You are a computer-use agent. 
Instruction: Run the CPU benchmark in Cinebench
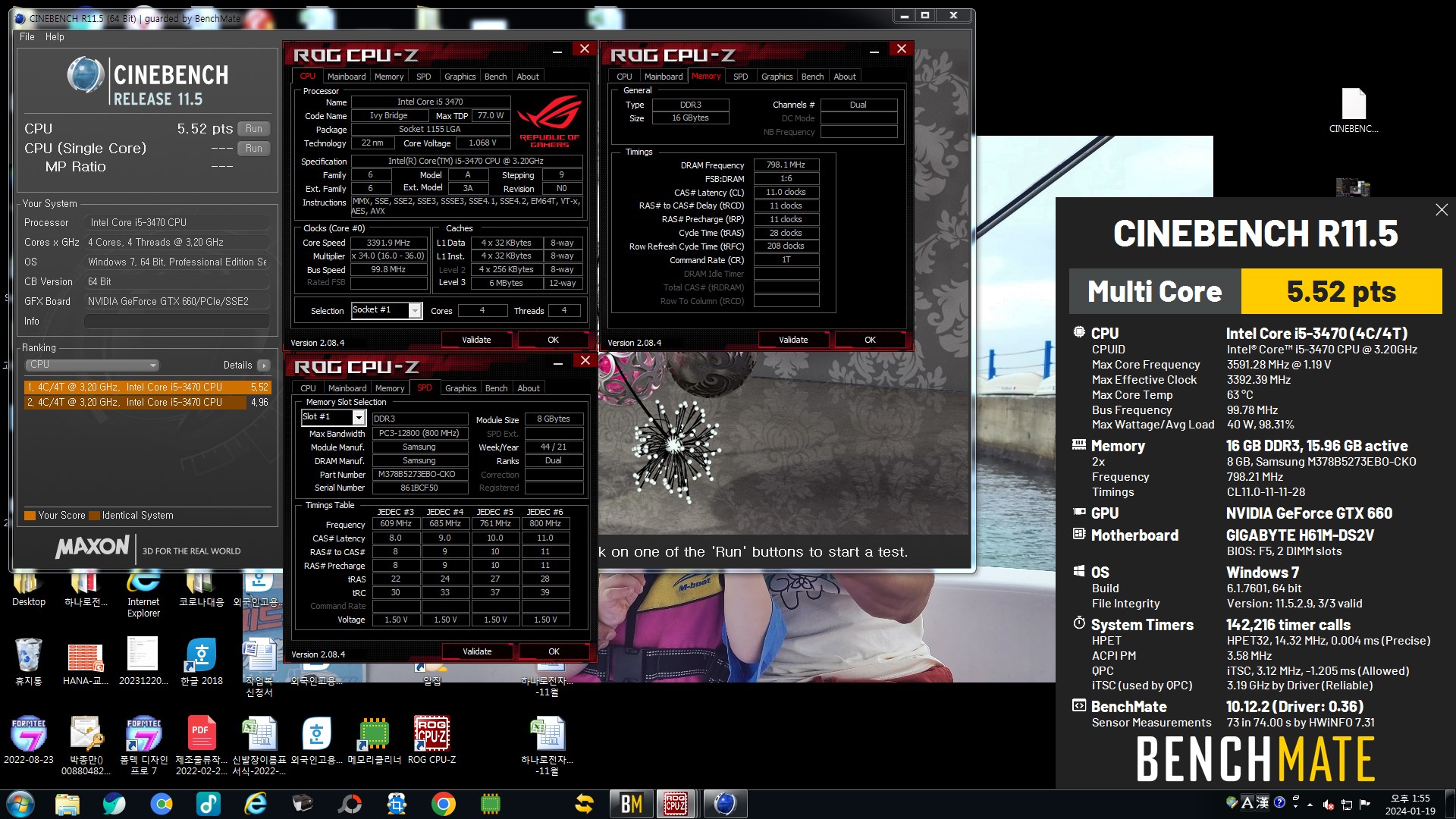coord(254,129)
